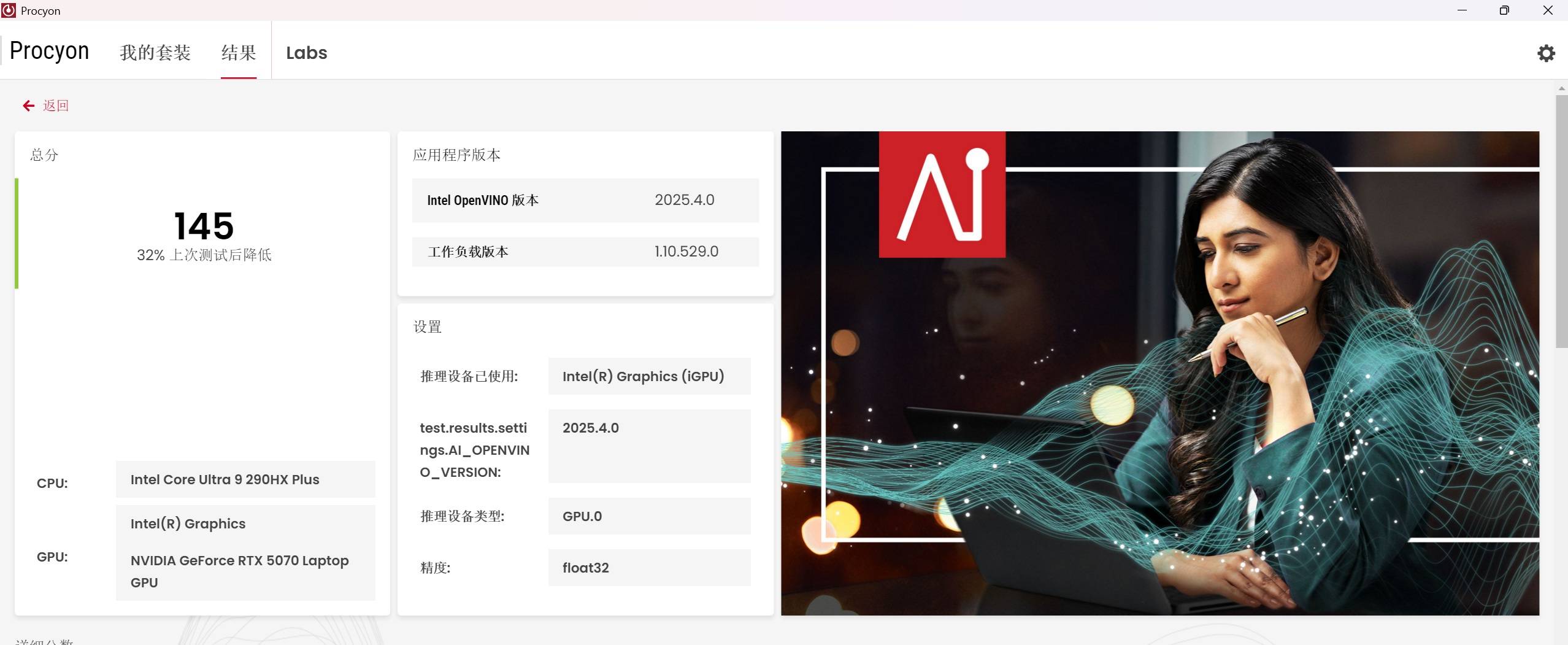Click the Intel(R) Graphics GPU entry
Screen dimensions: 1568x645
[188, 523]
